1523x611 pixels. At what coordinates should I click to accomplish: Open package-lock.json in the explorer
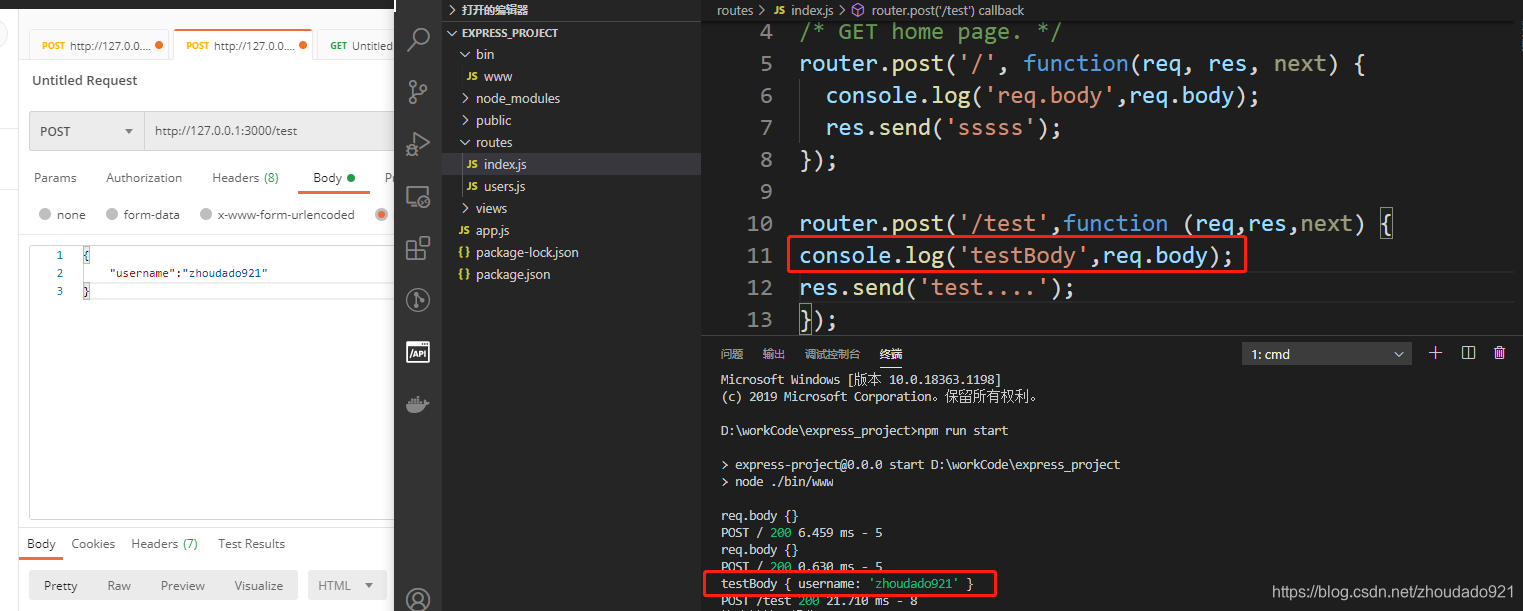(571, 253)
